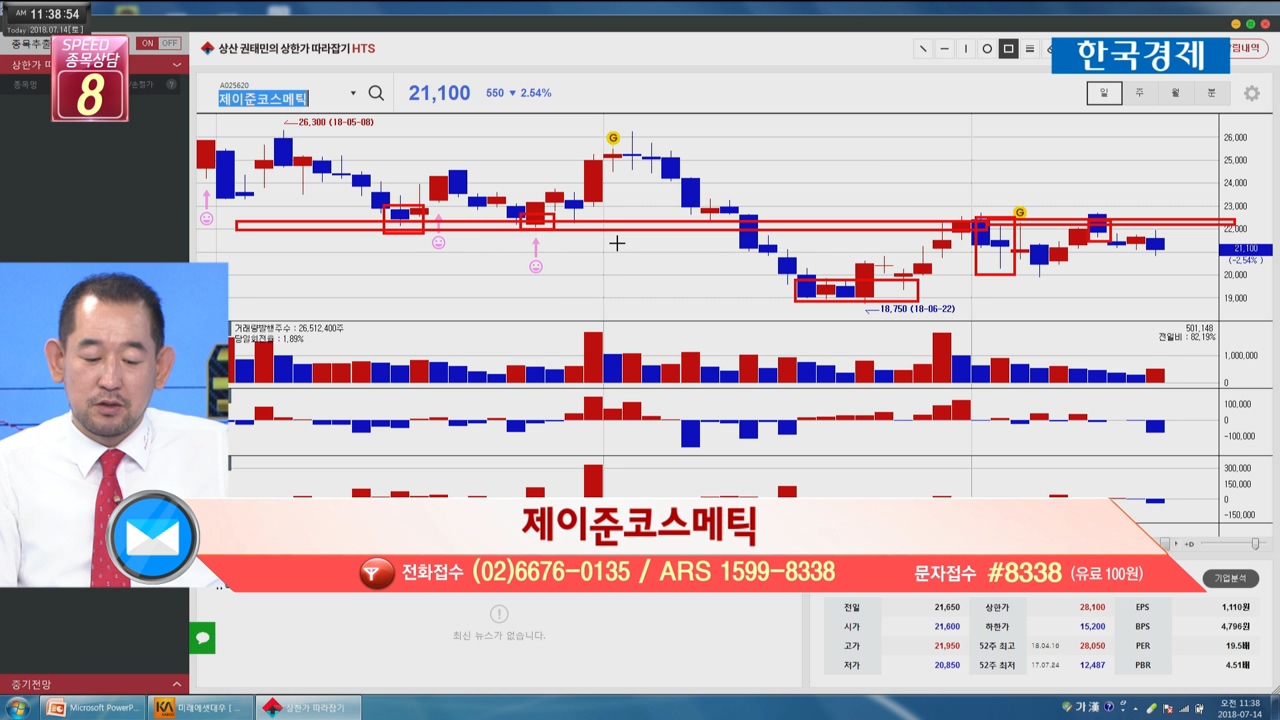Switch to minute (분) chart tab
Image resolution: width=1280 pixels, height=720 pixels.
pos(1211,93)
